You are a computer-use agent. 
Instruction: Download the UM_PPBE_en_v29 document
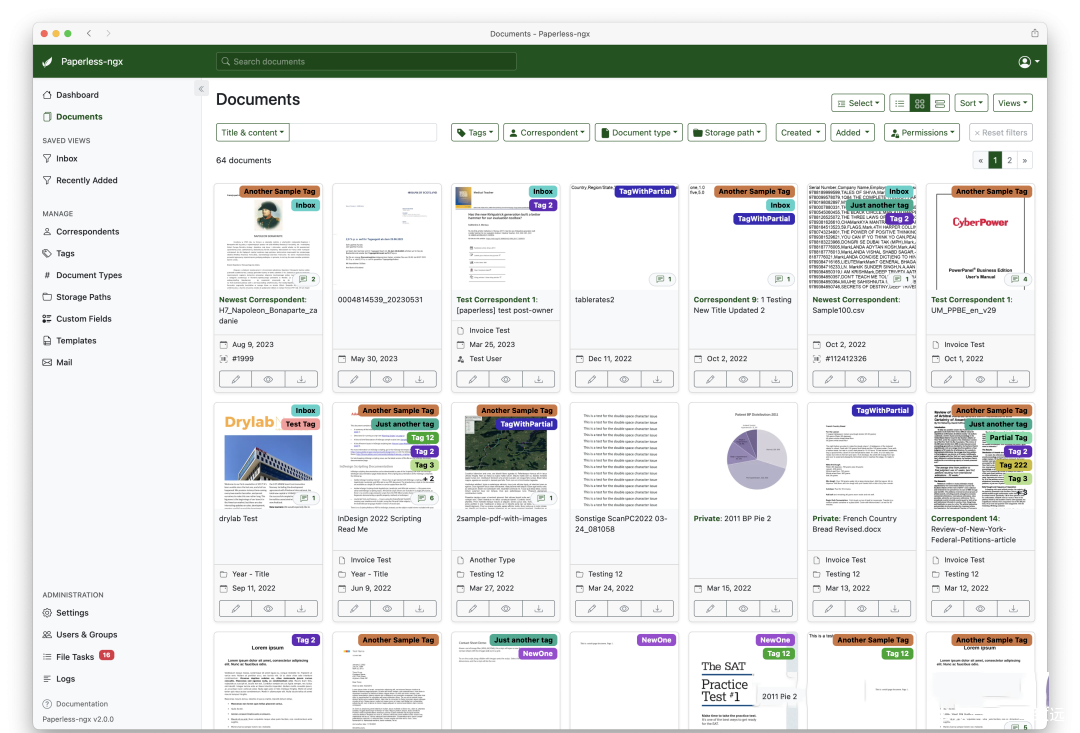coord(1013,380)
